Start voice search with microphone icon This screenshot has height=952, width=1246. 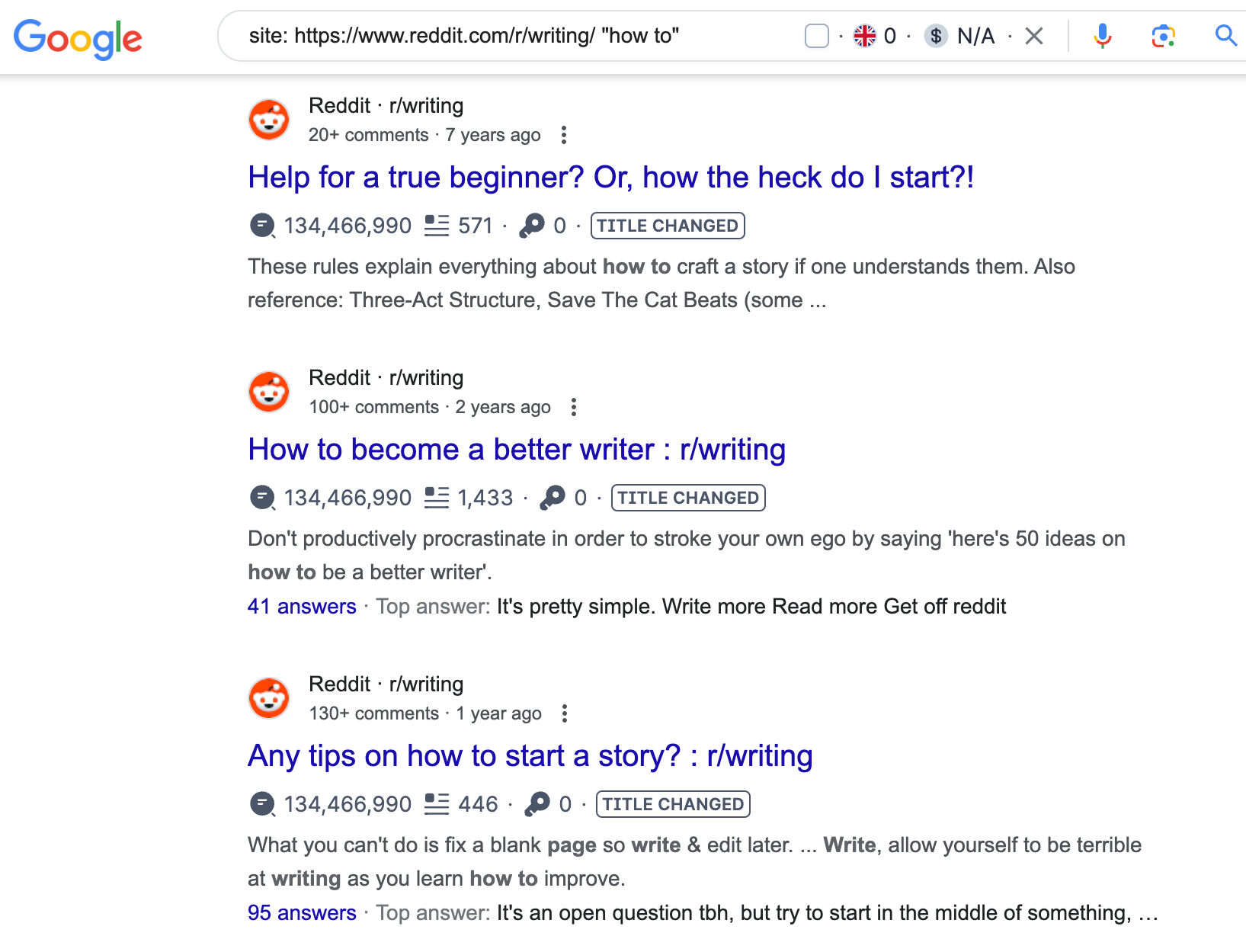(1102, 36)
